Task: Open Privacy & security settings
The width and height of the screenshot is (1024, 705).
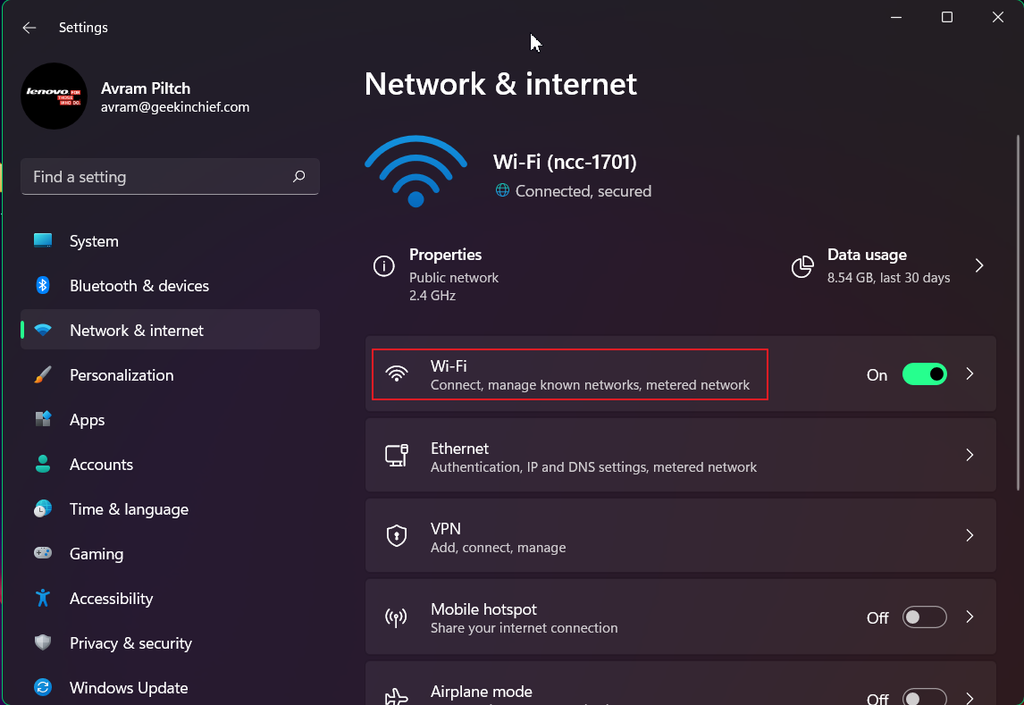Action: [130, 643]
